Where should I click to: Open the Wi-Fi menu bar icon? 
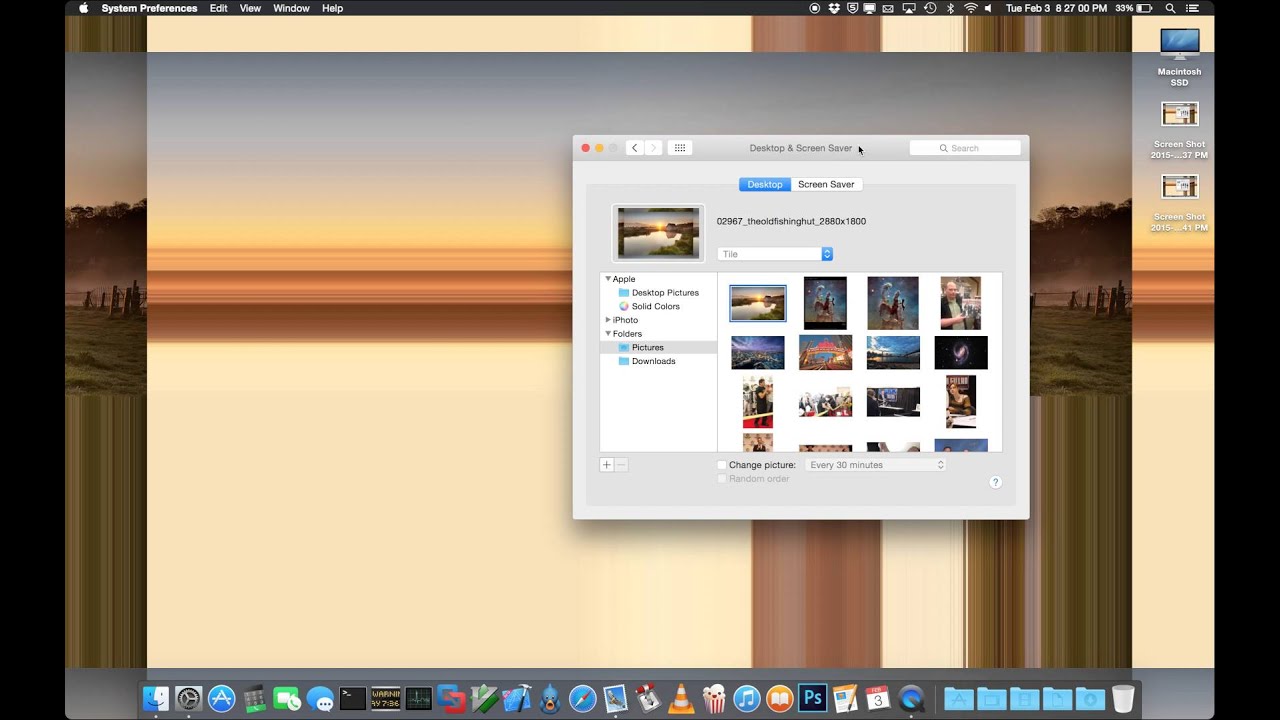(971, 8)
